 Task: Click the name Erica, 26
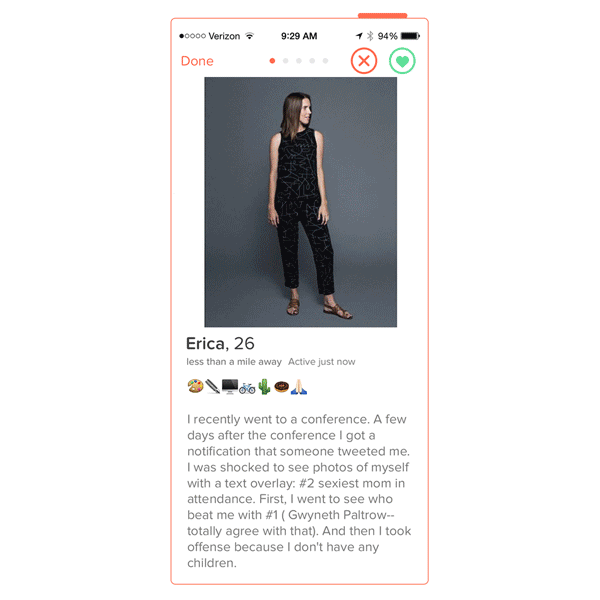[220, 344]
